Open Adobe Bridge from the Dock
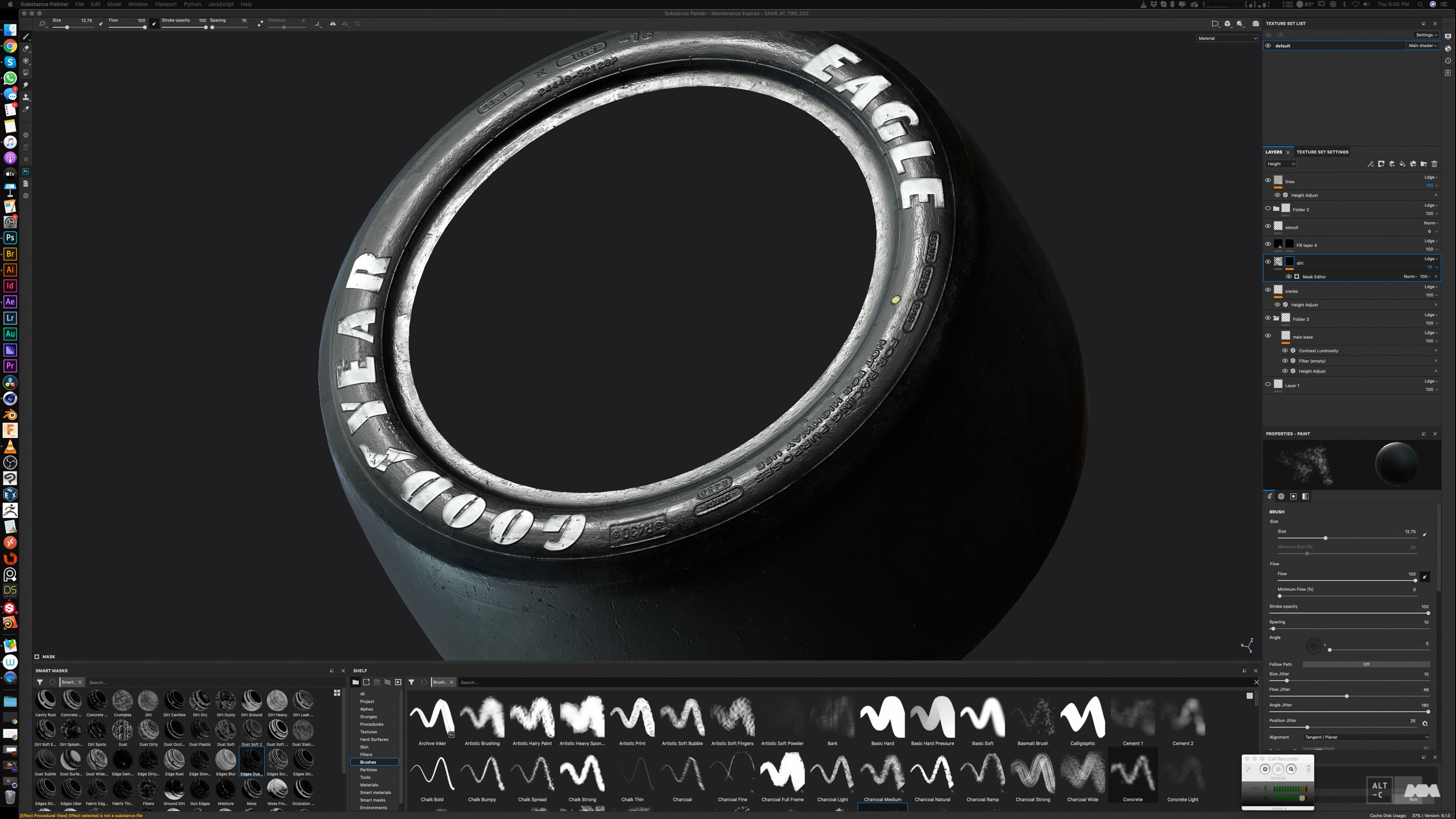The height and width of the screenshot is (819, 1456). point(10,254)
